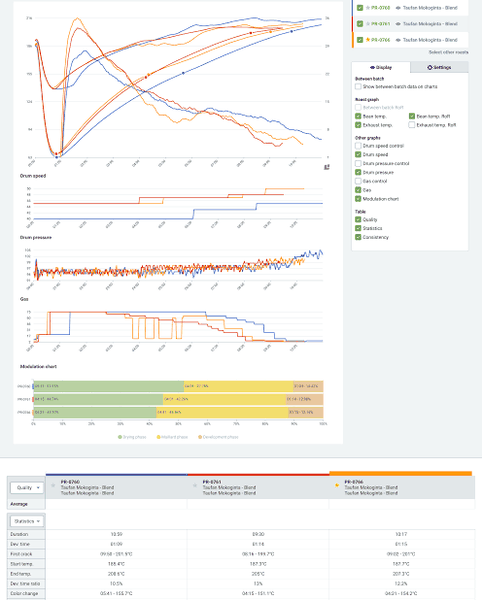Click the Maillard phase legend item

[172, 437]
